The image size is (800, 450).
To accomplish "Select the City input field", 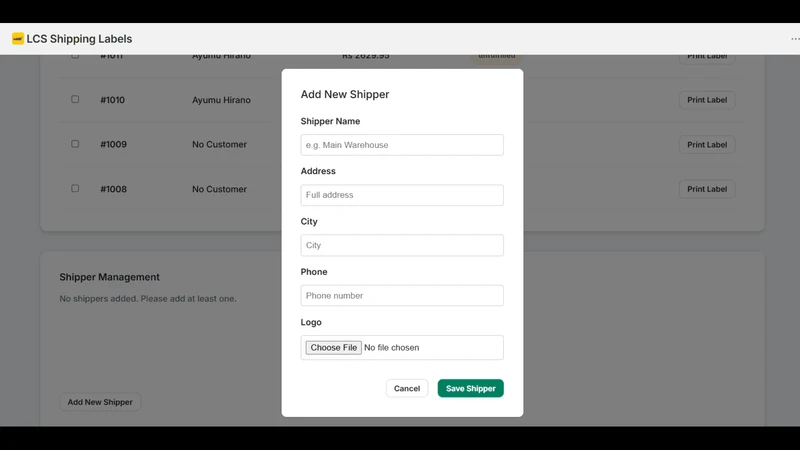I will pos(402,245).
